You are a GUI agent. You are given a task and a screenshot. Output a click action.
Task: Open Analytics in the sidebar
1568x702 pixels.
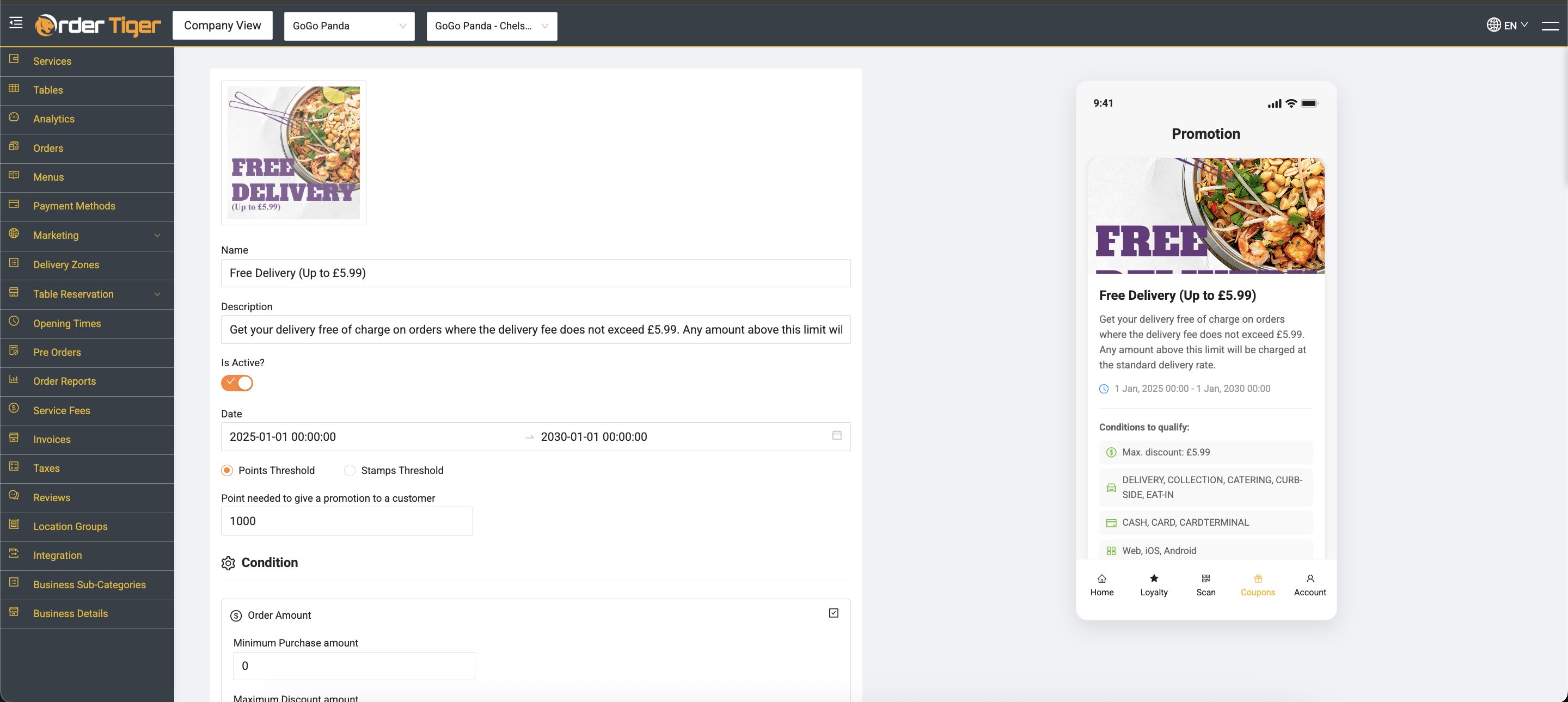[53, 119]
